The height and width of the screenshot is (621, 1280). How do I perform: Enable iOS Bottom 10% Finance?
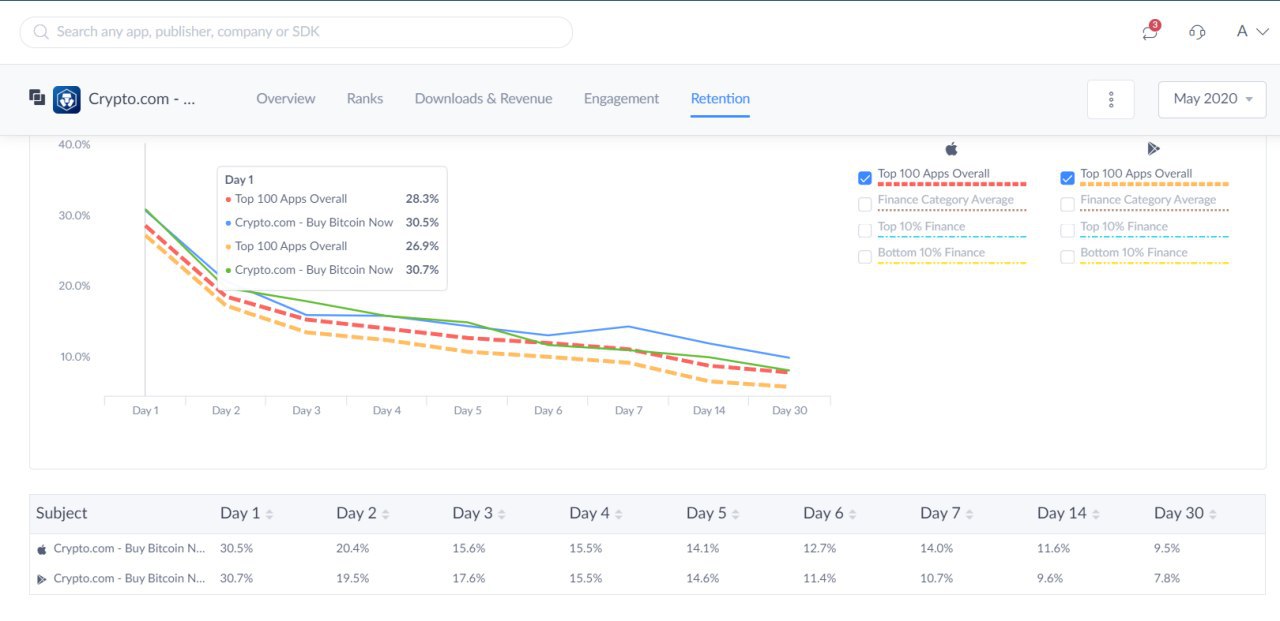pyautogui.click(x=865, y=257)
